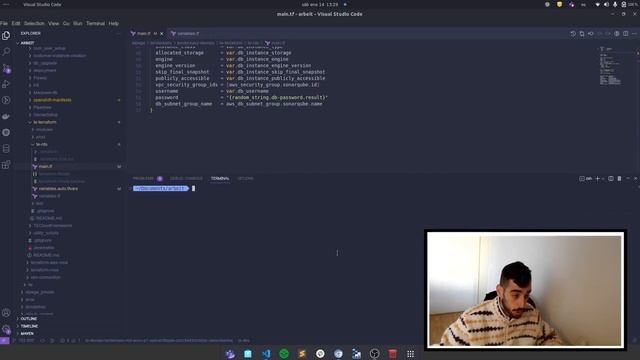The height and width of the screenshot is (360, 640).
Task: Open variables.auto.tfvars file in explorer
Action: point(58,189)
